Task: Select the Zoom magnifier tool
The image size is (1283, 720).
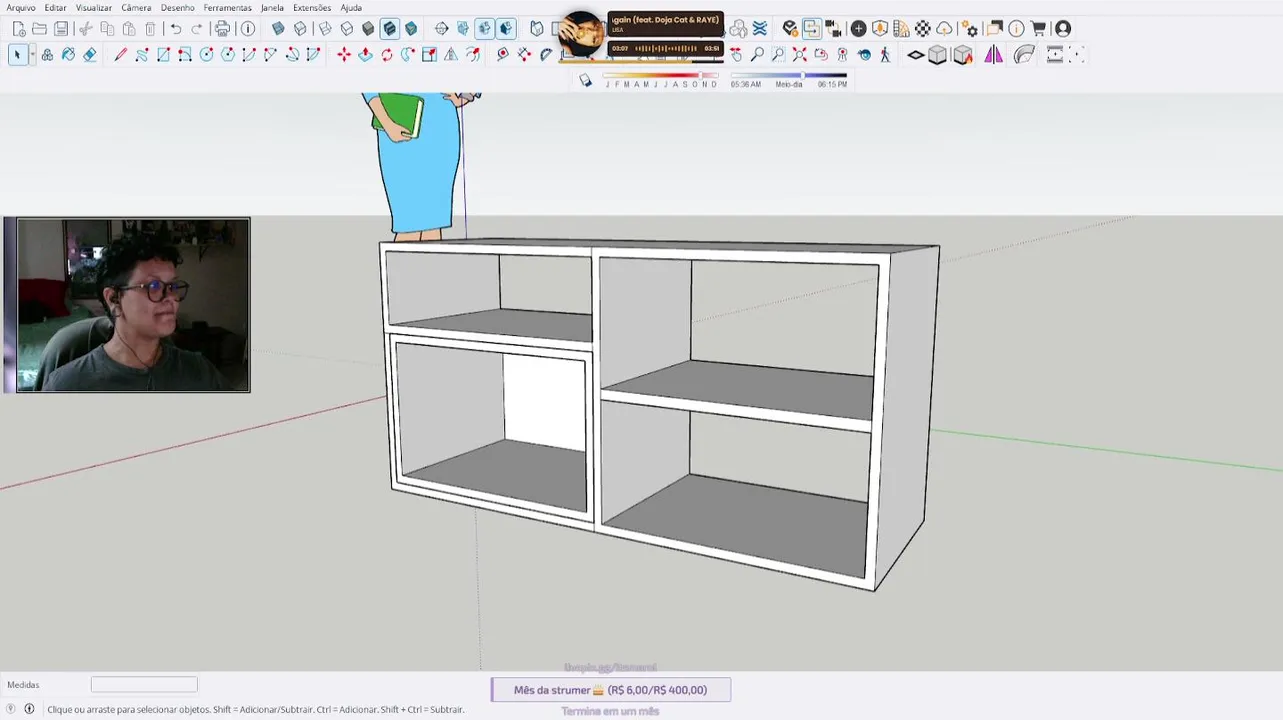Action: click(757, 55)
